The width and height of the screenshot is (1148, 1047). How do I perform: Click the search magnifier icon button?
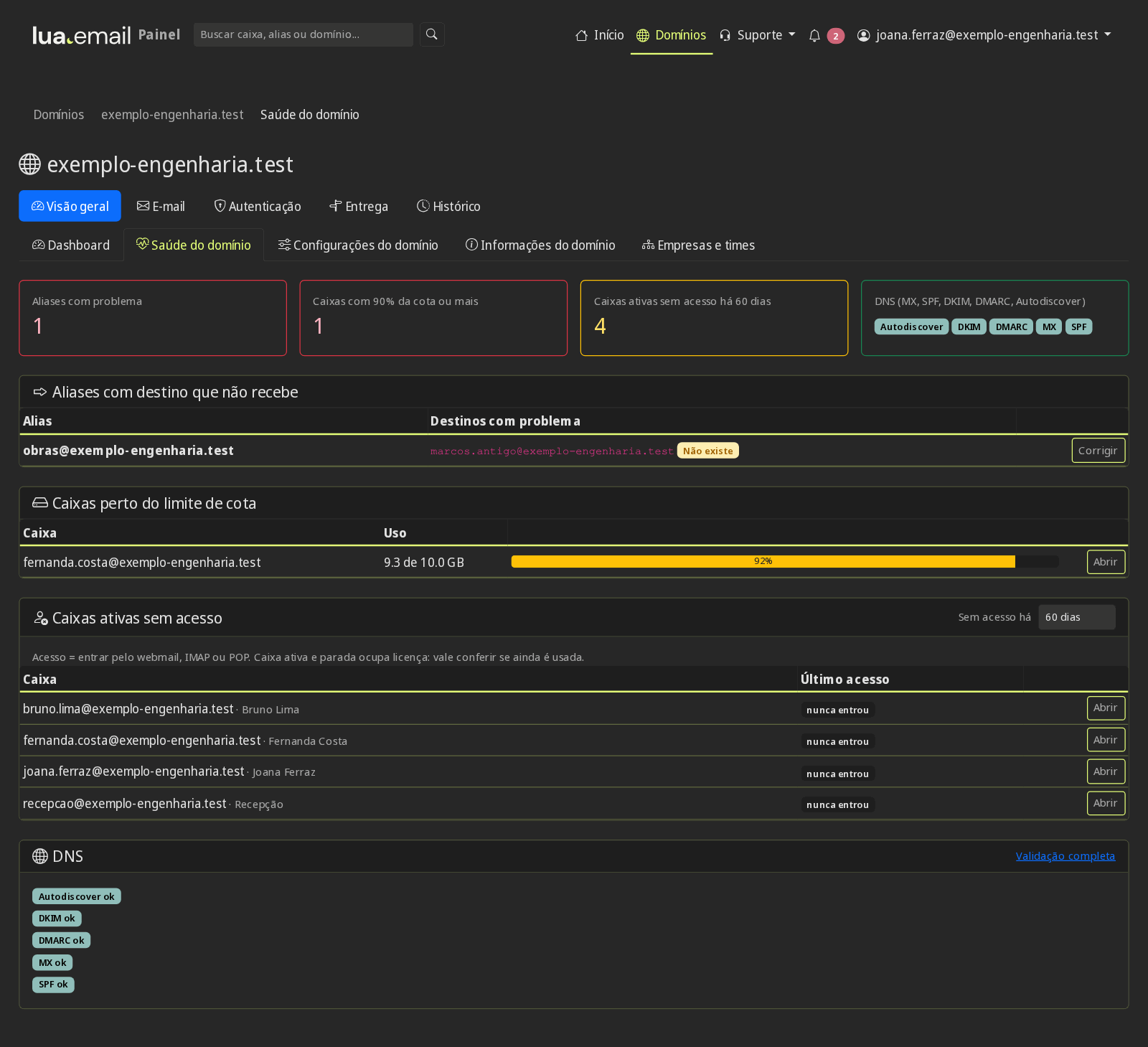click(x=432, y=34)
